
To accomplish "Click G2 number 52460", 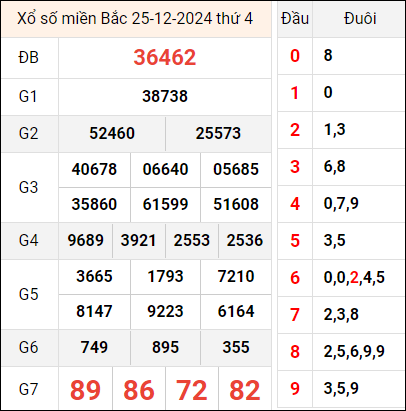I will coord(112,133).
